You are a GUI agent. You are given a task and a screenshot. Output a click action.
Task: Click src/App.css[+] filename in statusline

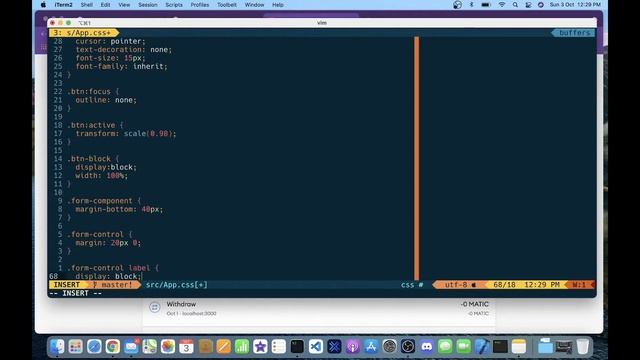(177, 284)
